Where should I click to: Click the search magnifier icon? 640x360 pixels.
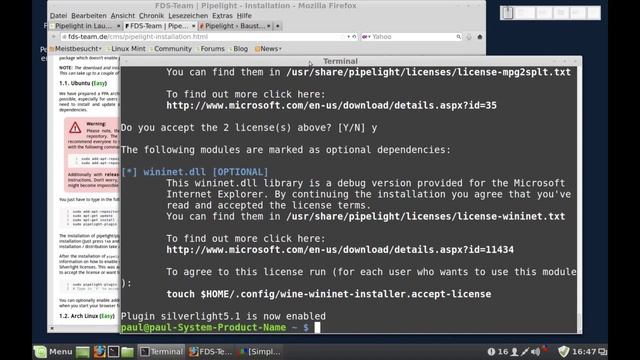pos(458,37)
